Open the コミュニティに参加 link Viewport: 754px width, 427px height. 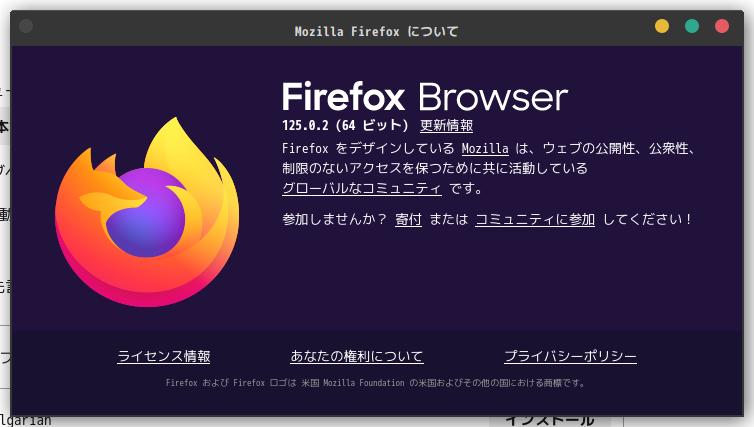click(535, 219)
